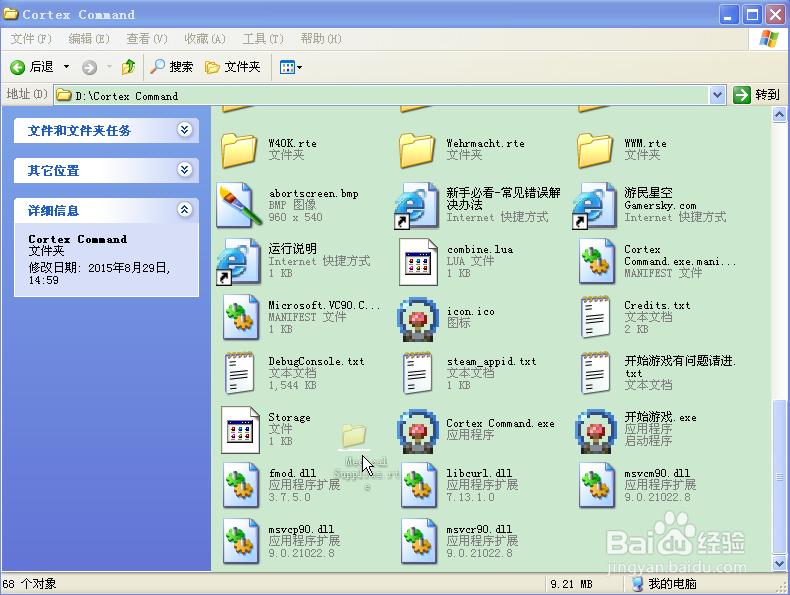Select the fmod.dll file icon

point(240,485)
